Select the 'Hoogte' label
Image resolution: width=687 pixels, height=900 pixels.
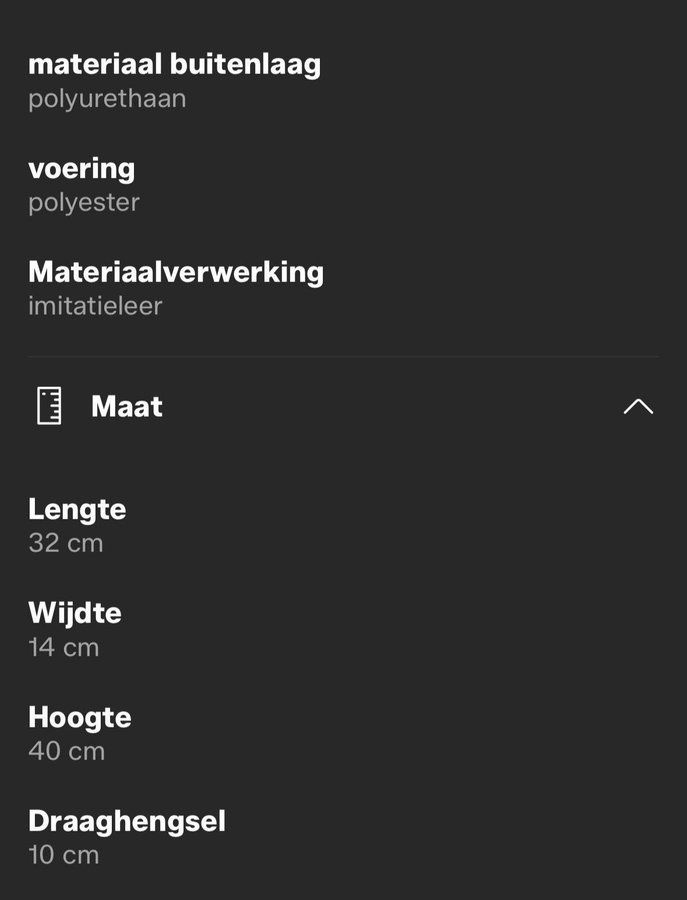(x=80, y=717)
